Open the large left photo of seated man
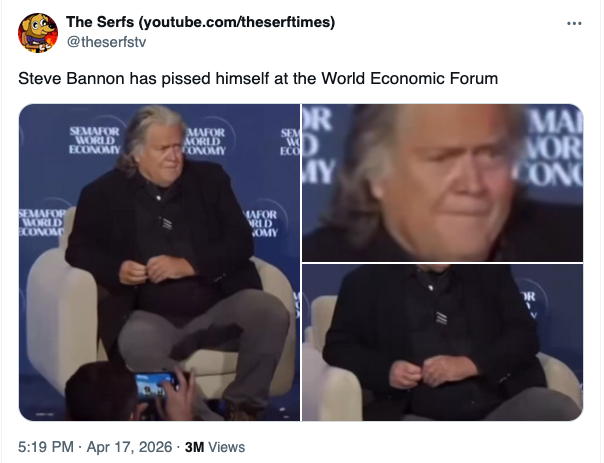Viewport: 604px width, 463px height. point(159,262)
